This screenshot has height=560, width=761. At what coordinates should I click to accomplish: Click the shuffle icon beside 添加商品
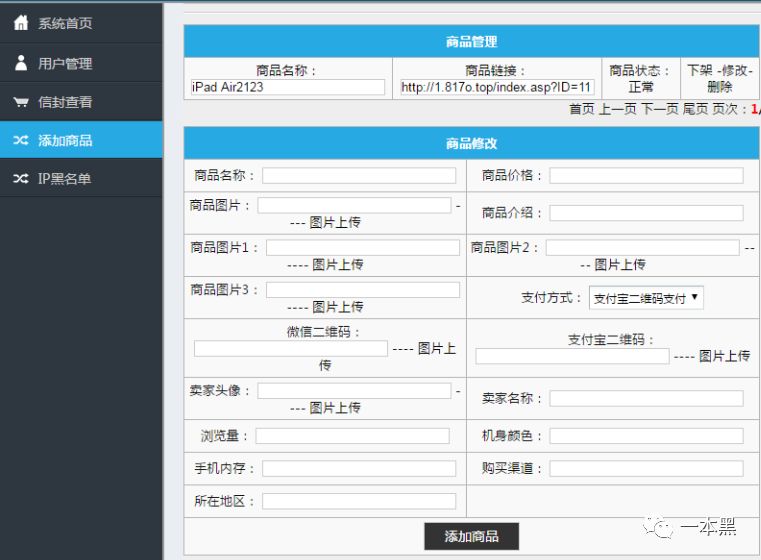click(21, 140)
